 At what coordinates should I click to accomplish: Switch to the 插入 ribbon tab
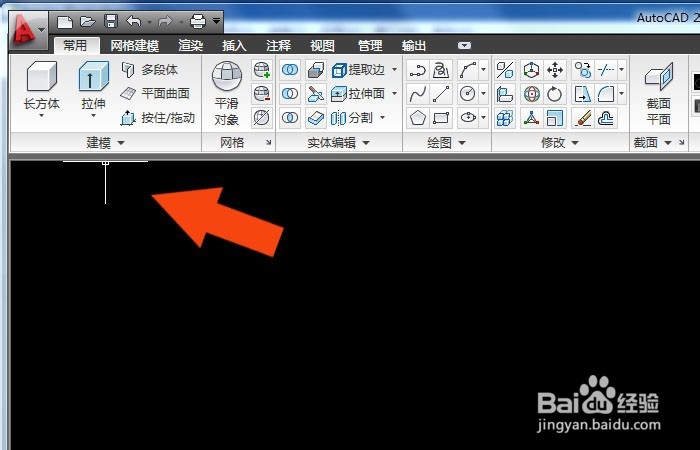(x=234, y=45)
